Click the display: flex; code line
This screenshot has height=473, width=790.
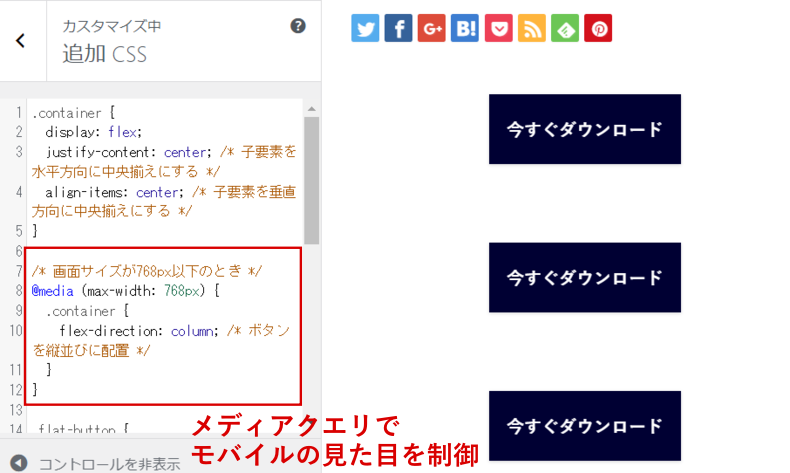pos(93,132)
